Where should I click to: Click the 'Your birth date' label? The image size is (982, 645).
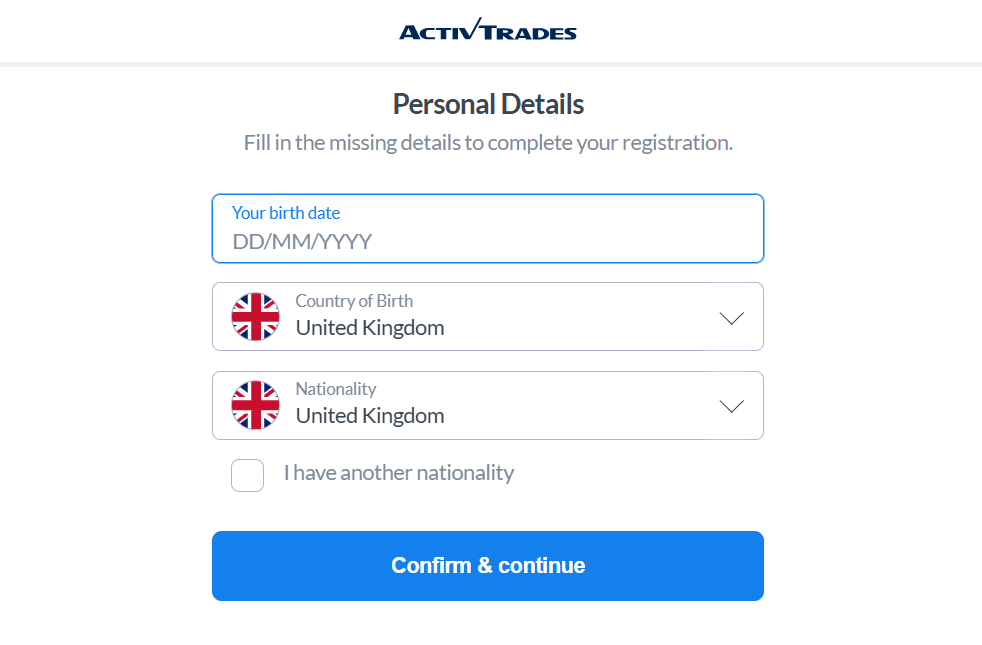tap(286, 213)
